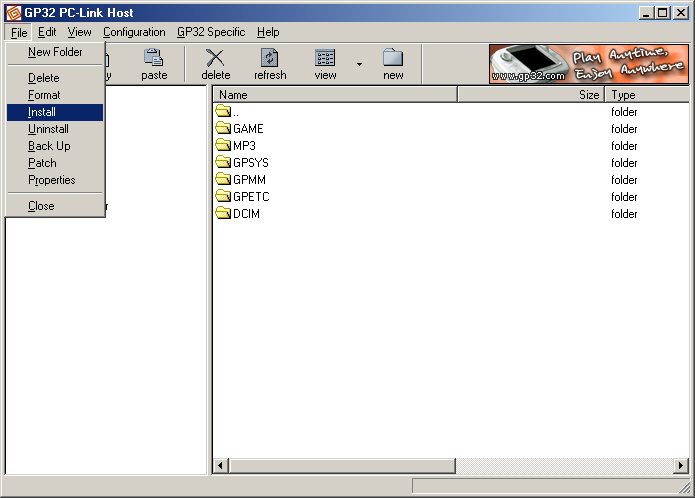Choose Install from the File menu
This screenshot has width=695, height=498.
(x=42, y=112)
